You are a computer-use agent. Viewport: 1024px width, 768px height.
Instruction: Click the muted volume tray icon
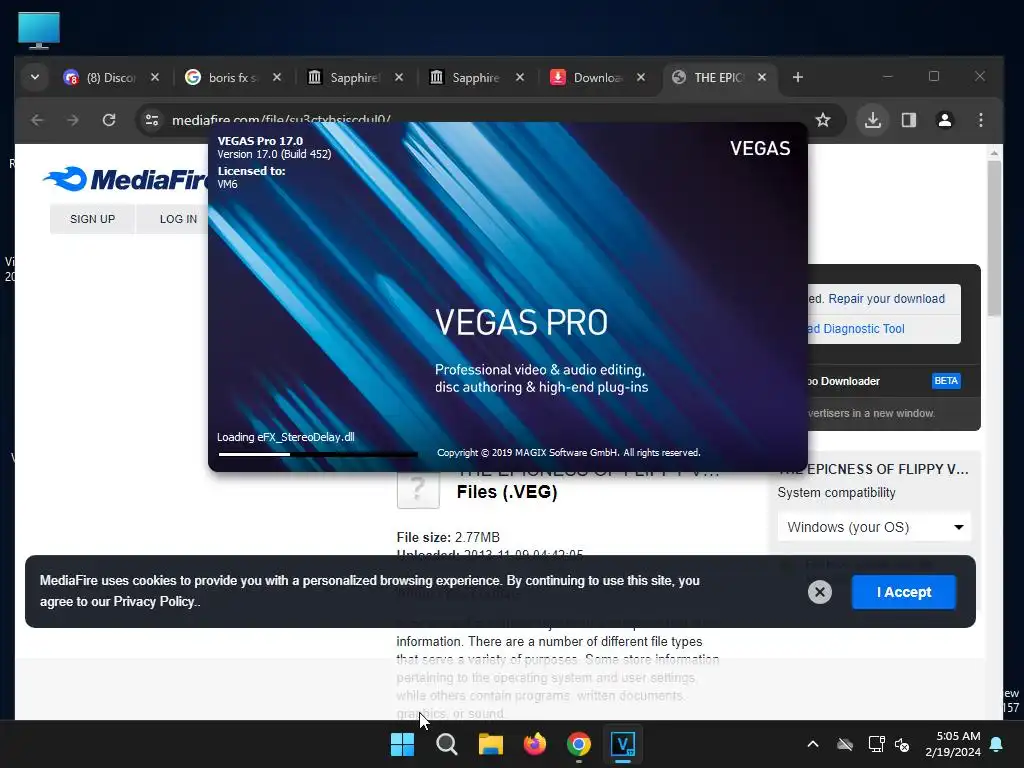pyautogui.click(x=902, y=744)
